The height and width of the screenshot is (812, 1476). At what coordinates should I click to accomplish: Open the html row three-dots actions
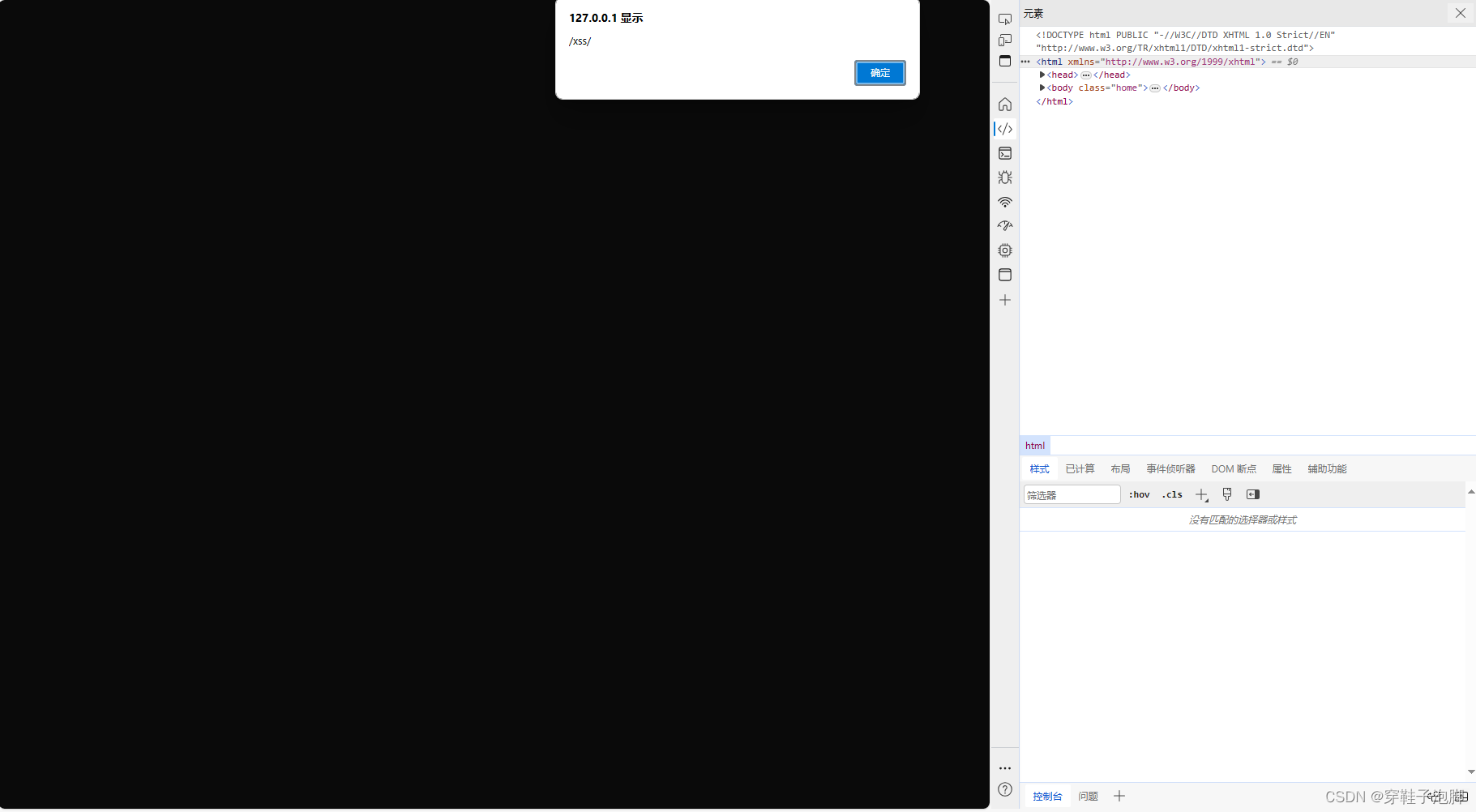coord(1025,62)
